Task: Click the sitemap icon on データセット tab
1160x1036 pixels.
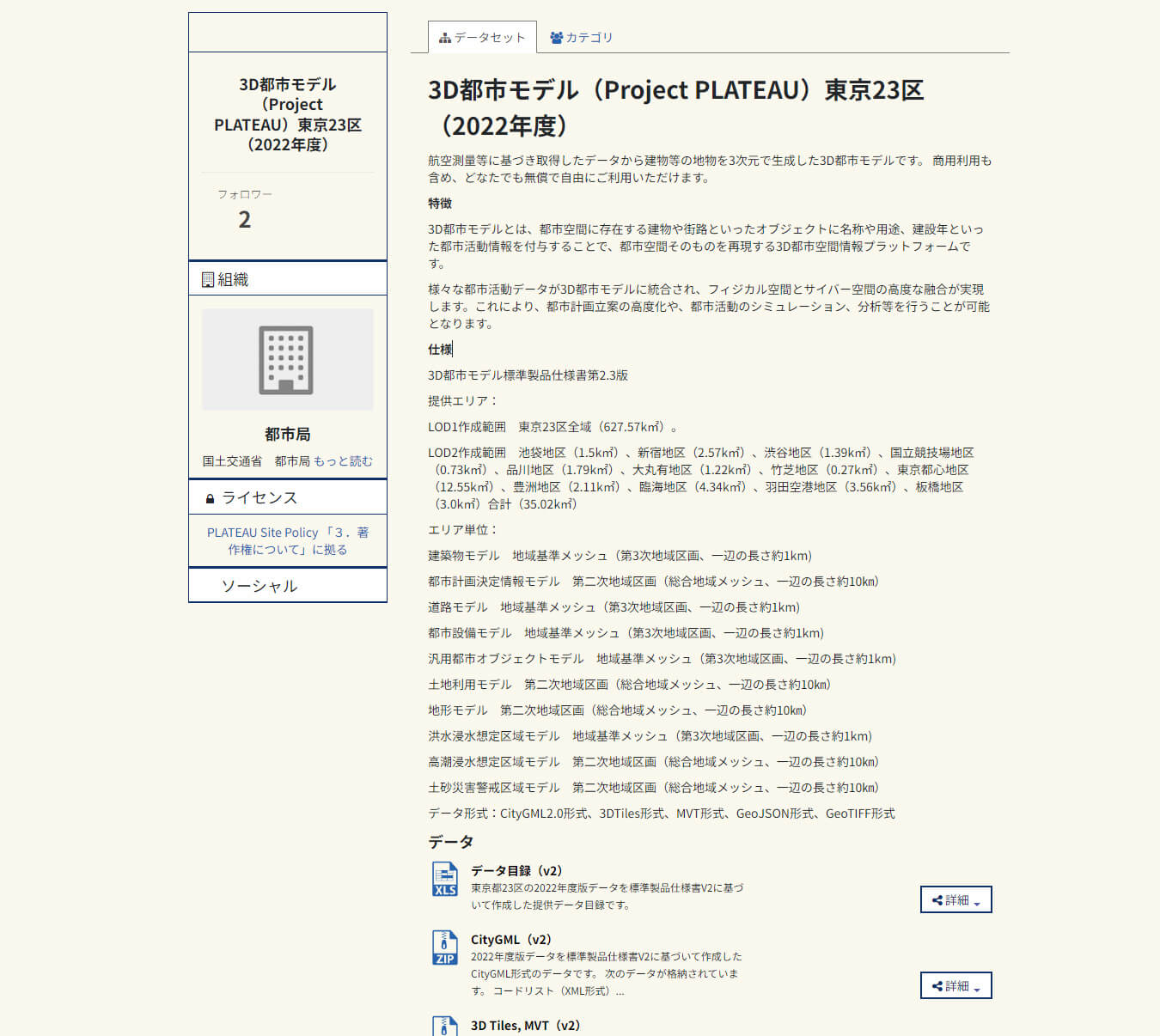Action: [x=444, y=38]
